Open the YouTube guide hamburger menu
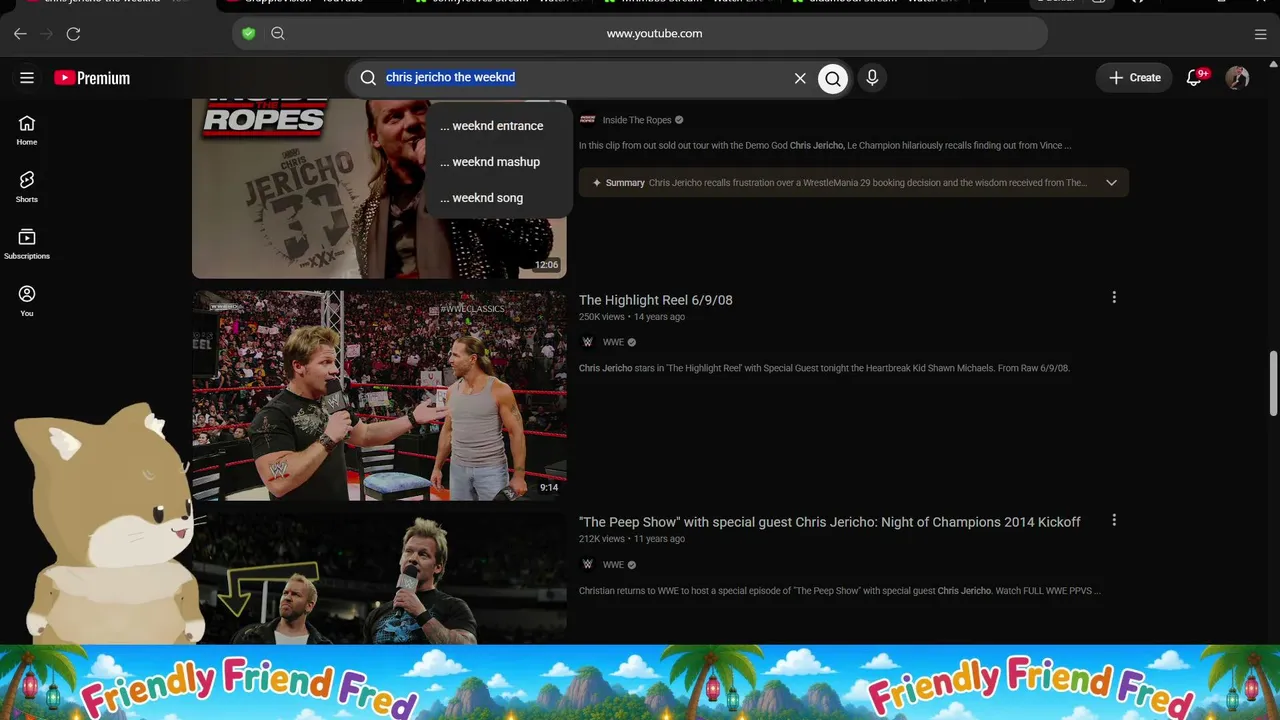1280x720 pixels. click(27, 78)
